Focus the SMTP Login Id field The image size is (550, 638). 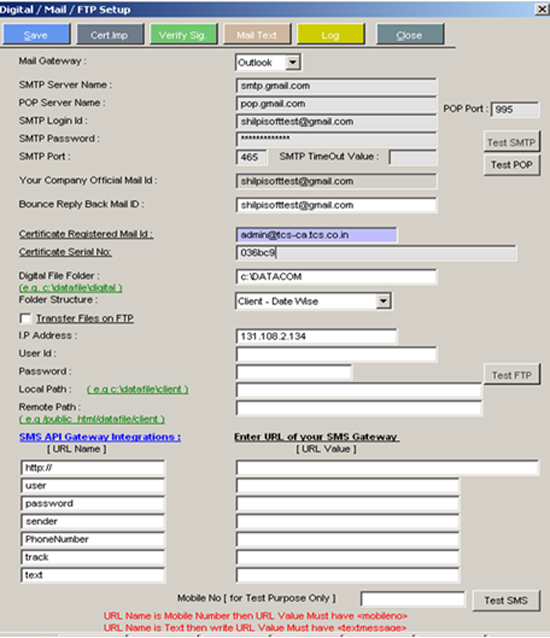336,122
